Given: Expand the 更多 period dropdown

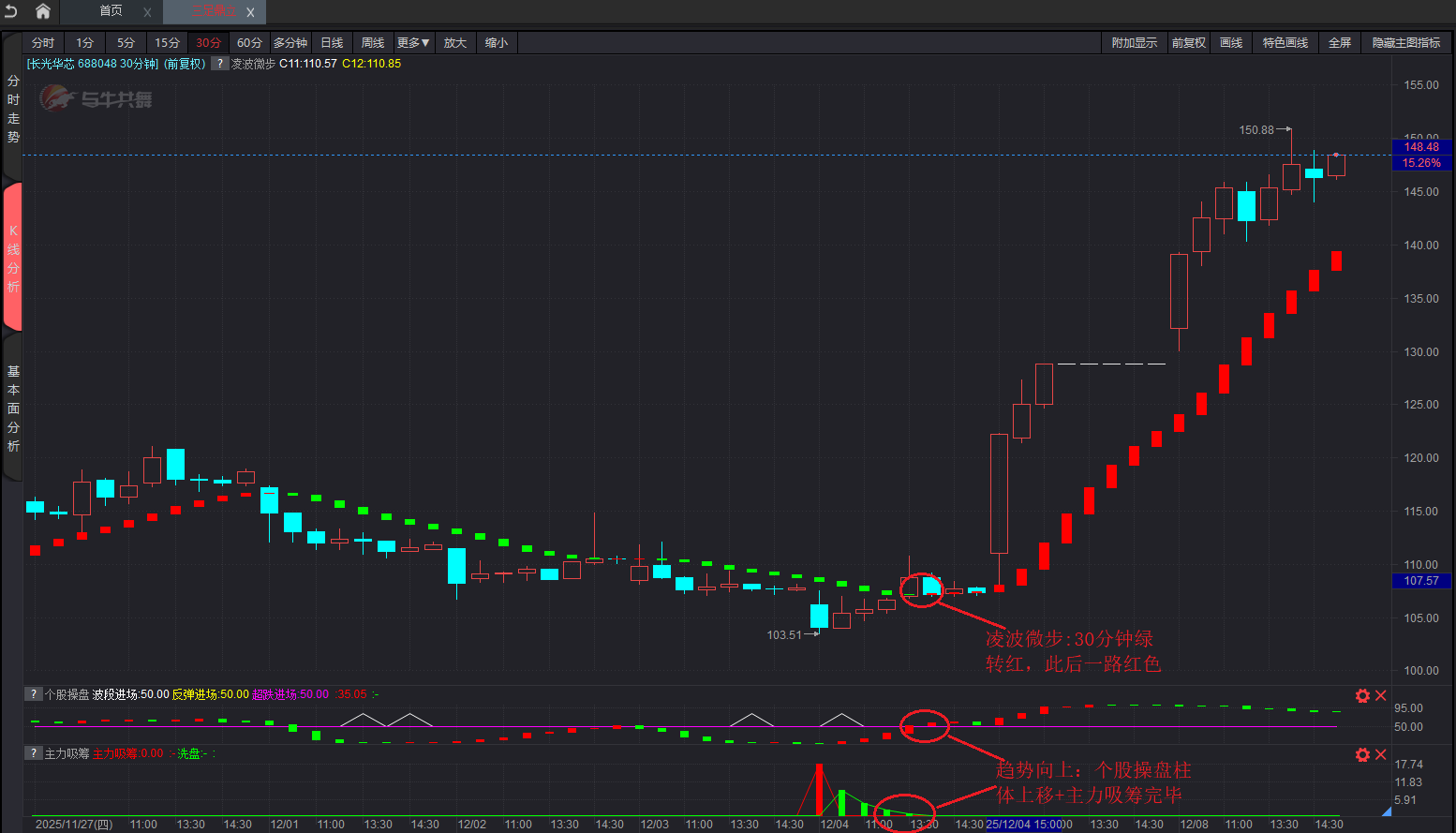Looking at the screenshot, I should click(412, 43).
